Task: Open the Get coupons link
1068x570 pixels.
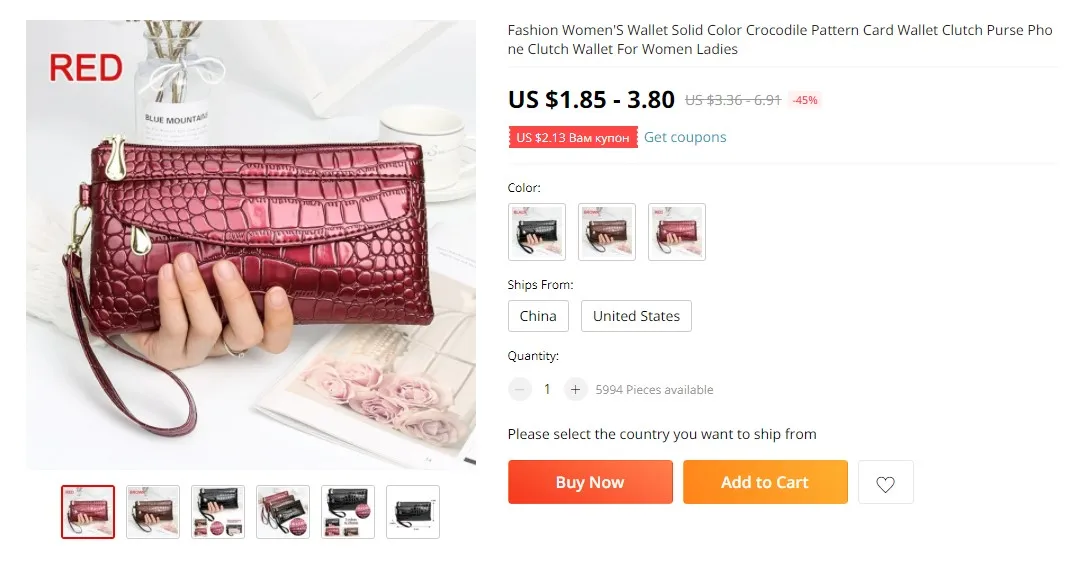Action: tap(685, 137)
